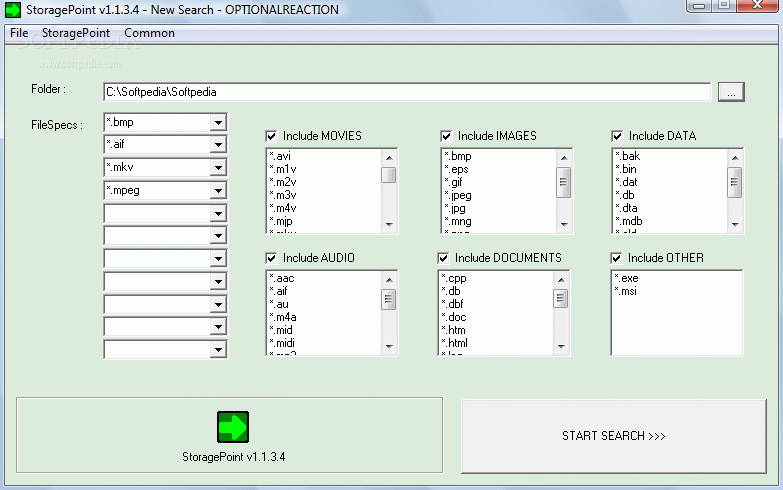Toggle the Include DOCUMENTS checkbox

[x=443, y=258]
